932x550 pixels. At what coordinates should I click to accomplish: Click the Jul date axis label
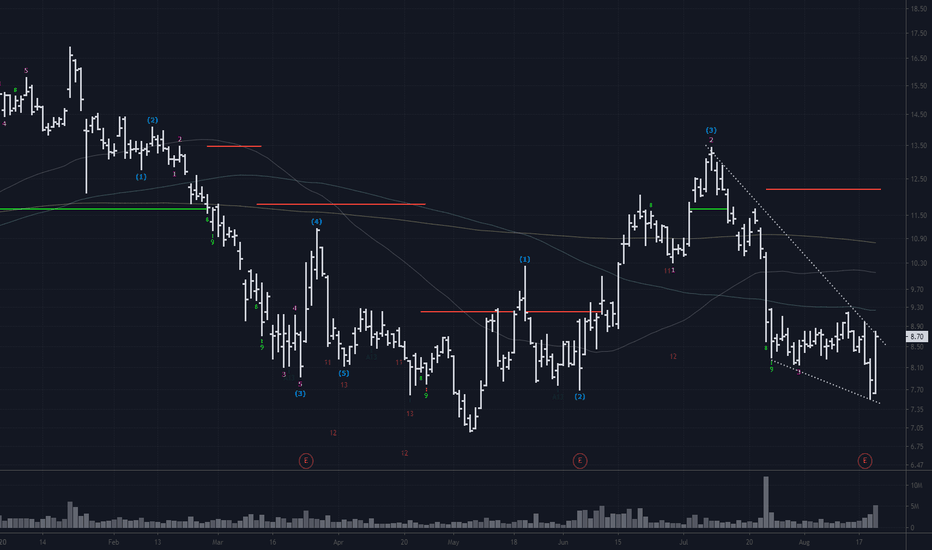tap(684, 542)
